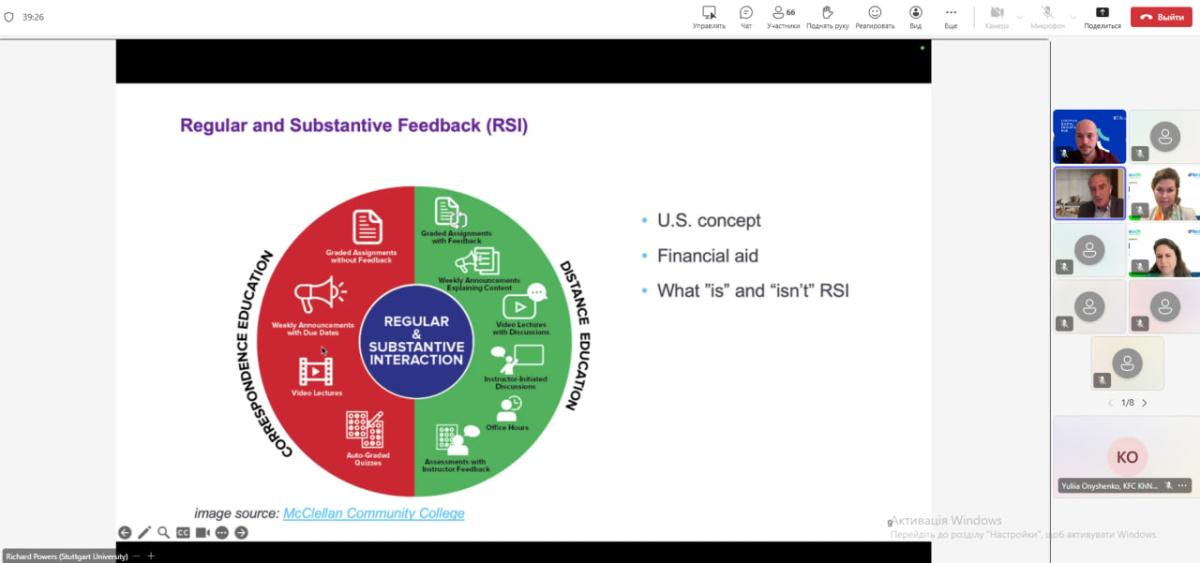Toggle the Камера button
1200x563 pixels.
(x=996, y=16)
